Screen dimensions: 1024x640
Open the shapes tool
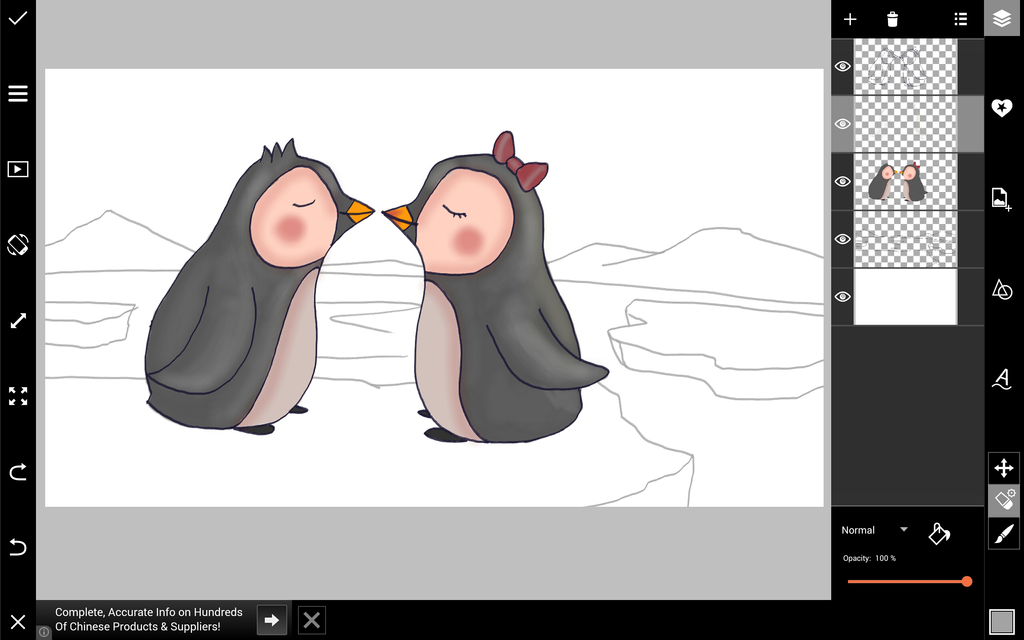[x=1002, y=289]
